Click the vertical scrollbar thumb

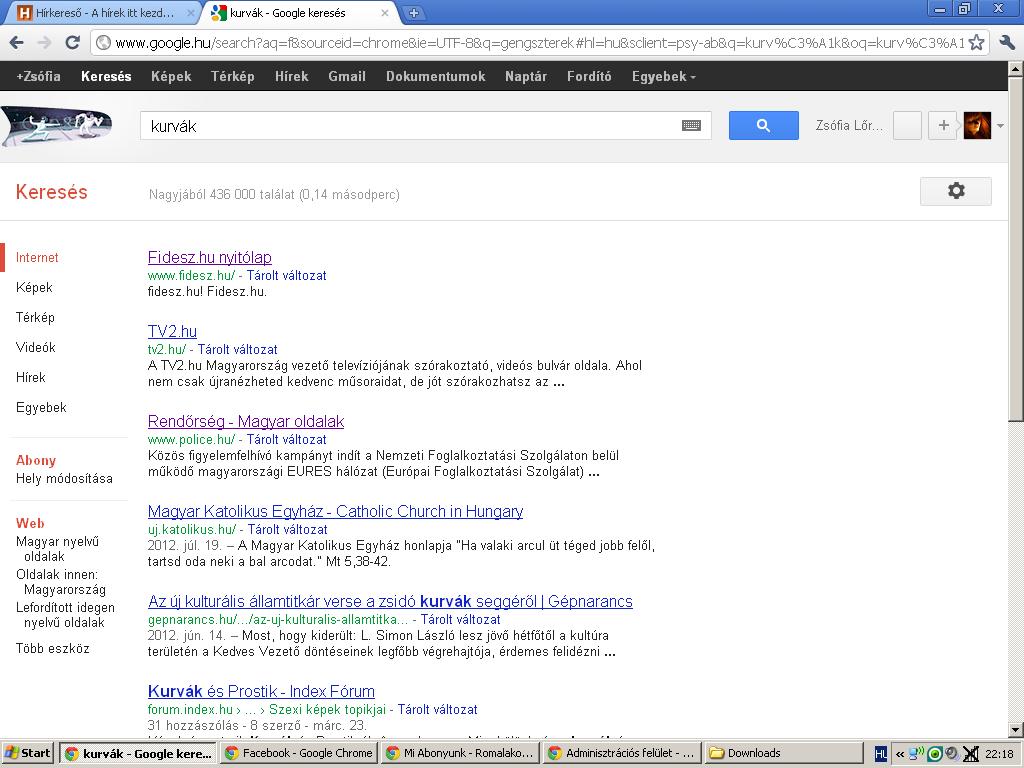point(1016,248)
